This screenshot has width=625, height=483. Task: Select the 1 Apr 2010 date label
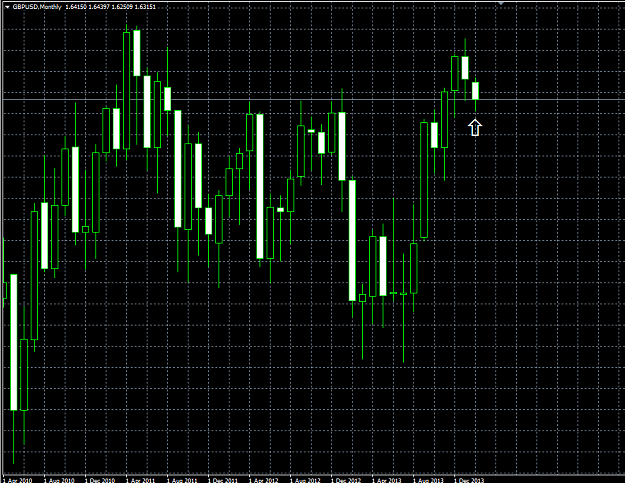click(18, 480)
